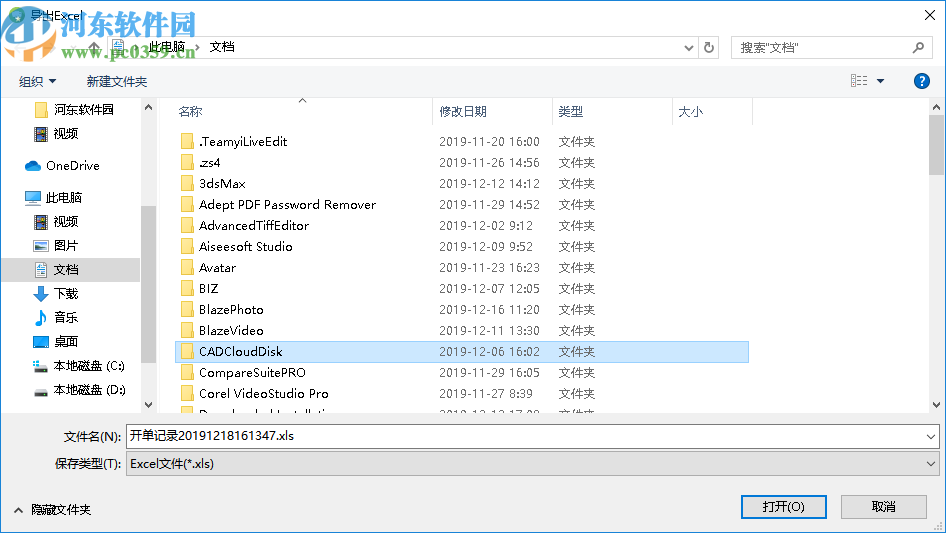This screenshot has width=946, height=533.
Task: Click the 文档 breadcrumb segment
Action: point(221,47)
